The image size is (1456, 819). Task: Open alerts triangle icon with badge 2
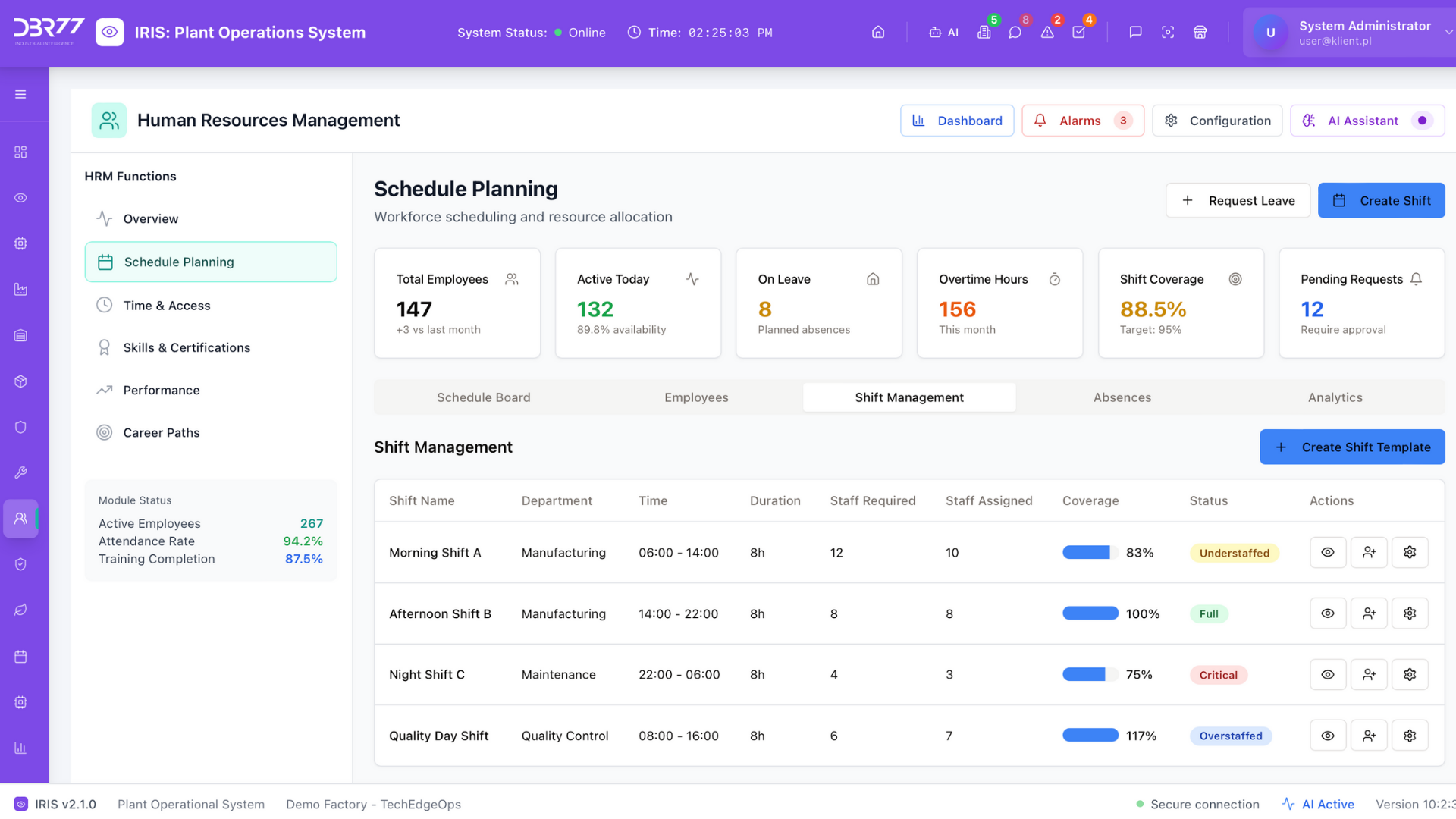(1047, 33)
